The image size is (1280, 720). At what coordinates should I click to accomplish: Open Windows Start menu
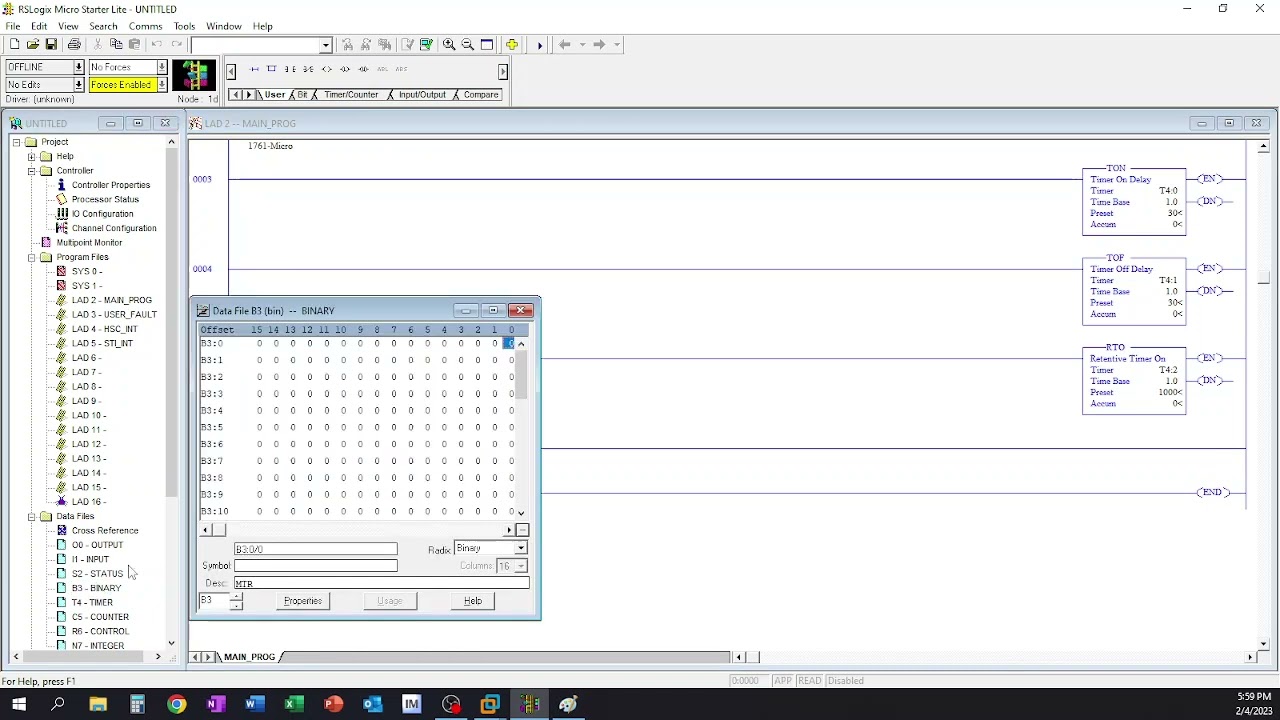point(19,704)
